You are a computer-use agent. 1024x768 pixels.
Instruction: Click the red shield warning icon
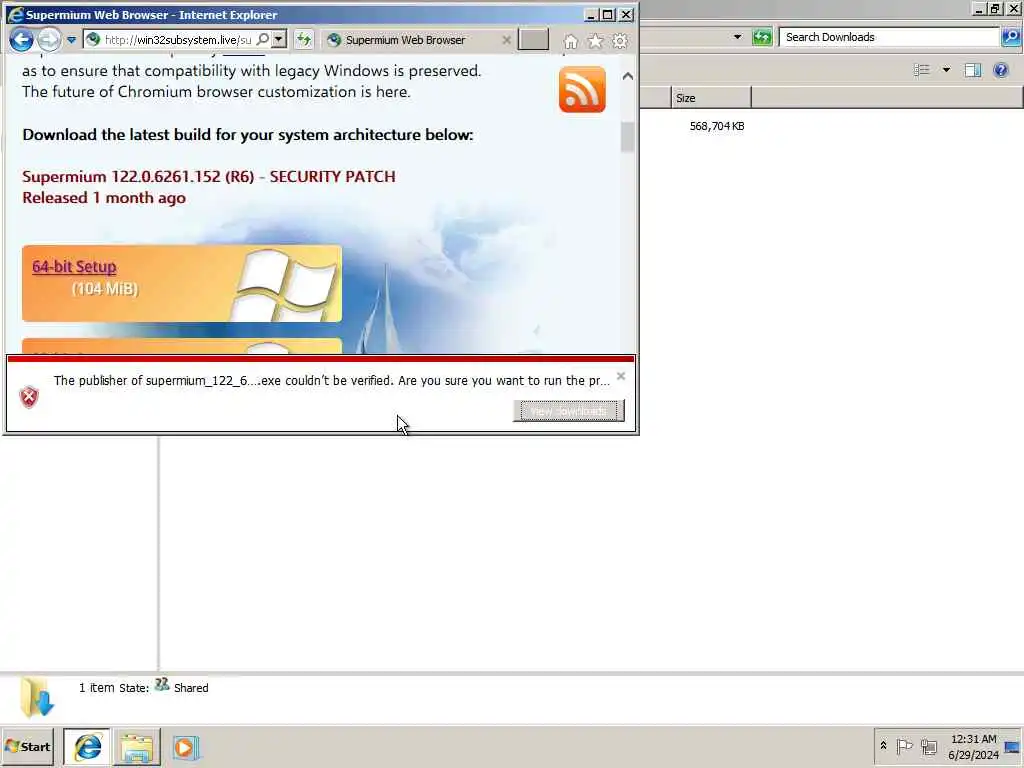point(29,396)
